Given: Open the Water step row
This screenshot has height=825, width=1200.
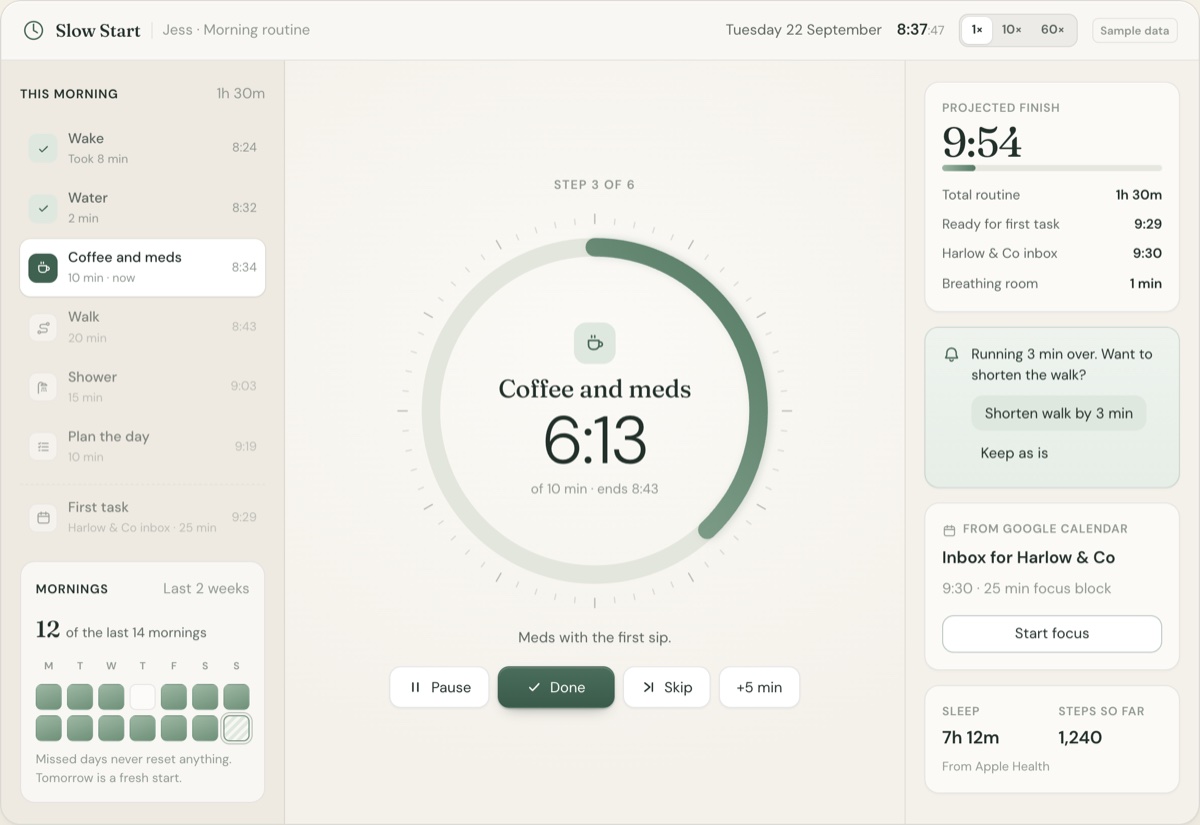Looking at the screenshot, I should click(143, 208).
